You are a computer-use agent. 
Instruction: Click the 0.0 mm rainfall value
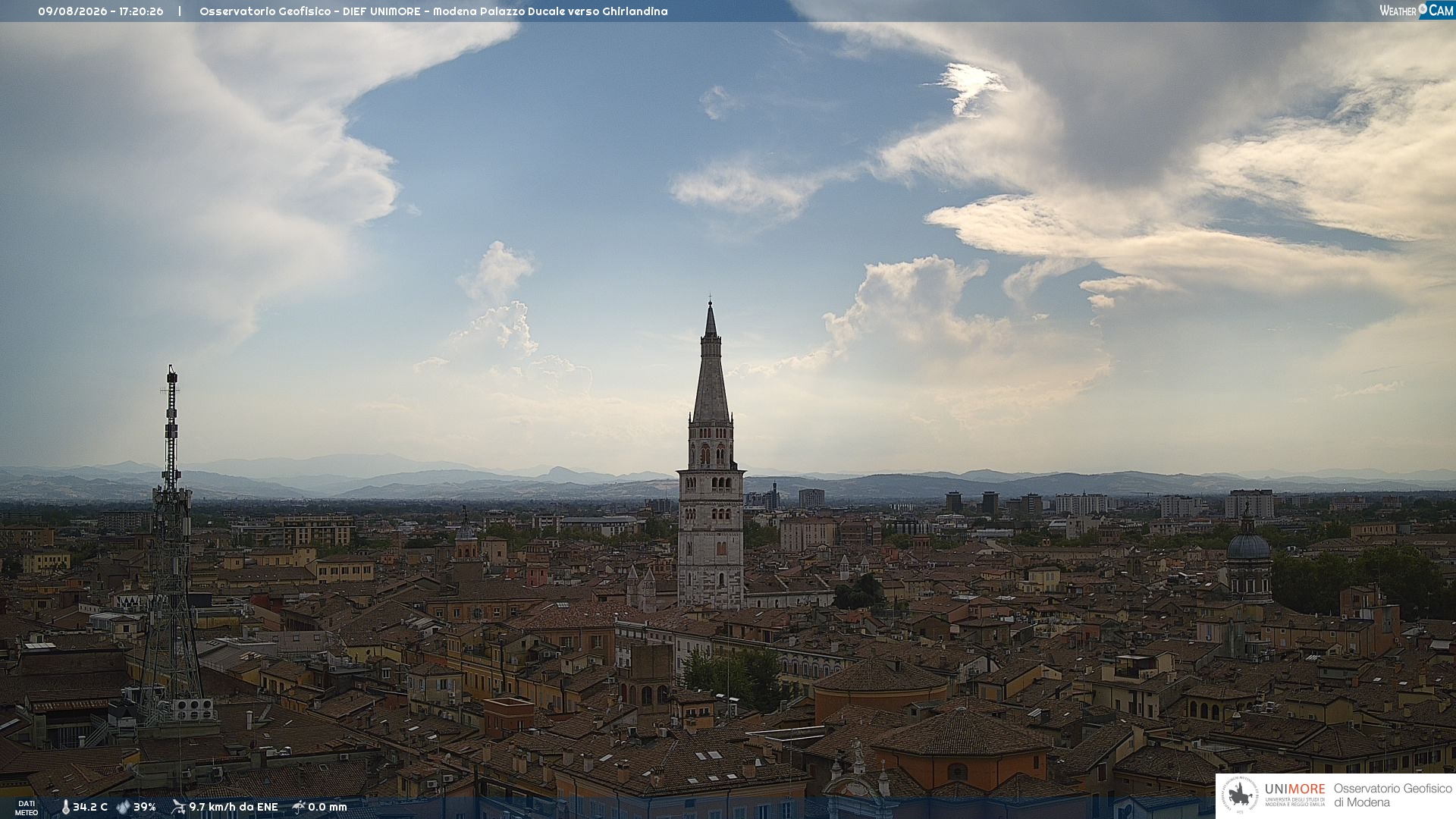(328, 807)
